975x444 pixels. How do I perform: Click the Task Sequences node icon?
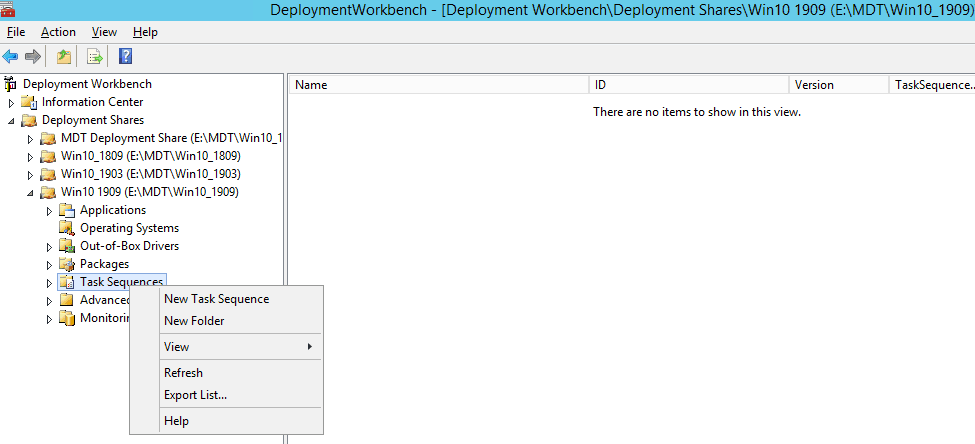tap(67, 282)
